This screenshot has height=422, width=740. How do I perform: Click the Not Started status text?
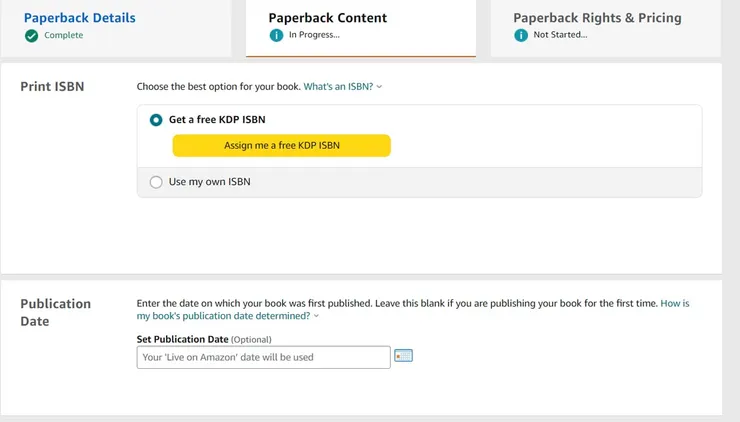point(560,36)
